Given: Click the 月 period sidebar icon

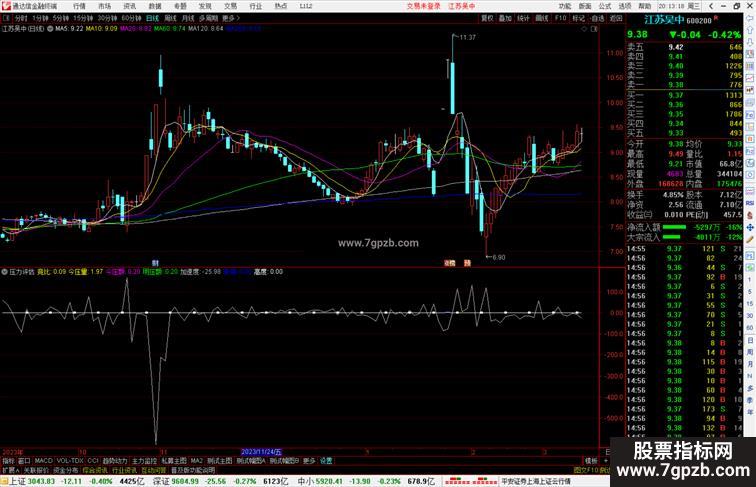Looking at the screenshot, I should click(x=750, y=365).
